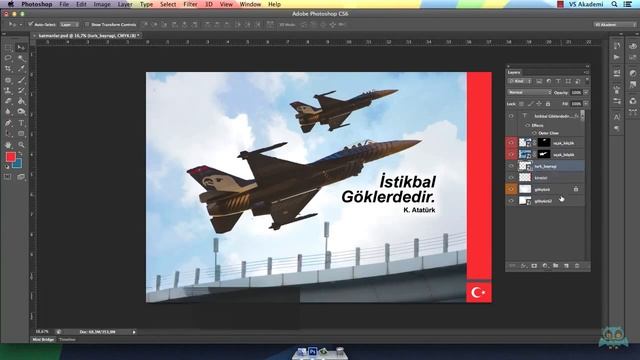Click the new group folder icon
Screen dimensions: 640x360
point(556,266)
